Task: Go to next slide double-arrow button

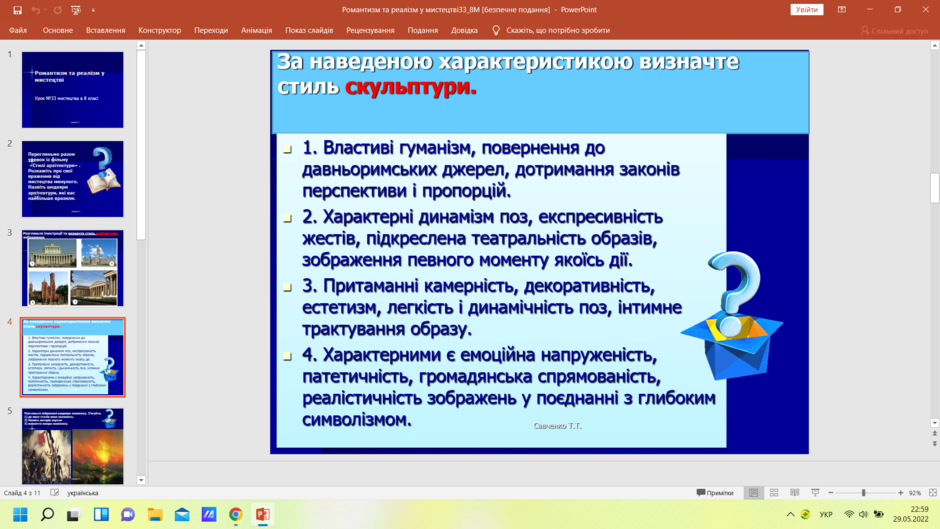Action: point(935,444)
